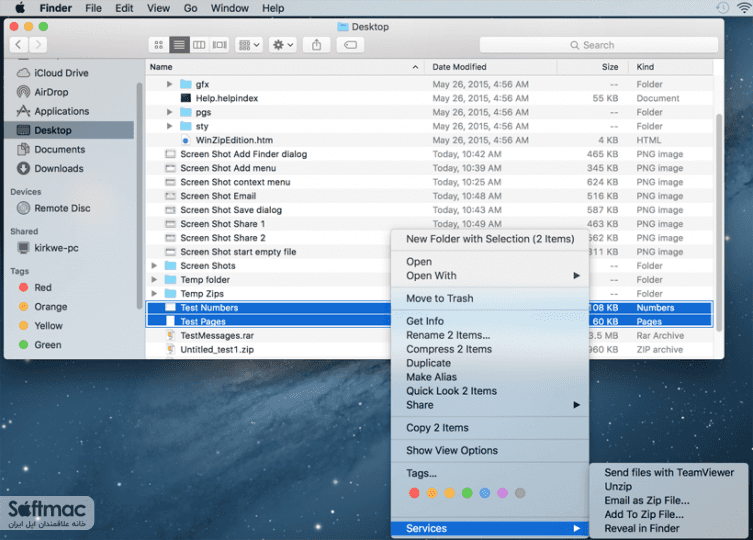Choose Add To Zip File… service
Viewport: 753px width, 540px height.
668,514
